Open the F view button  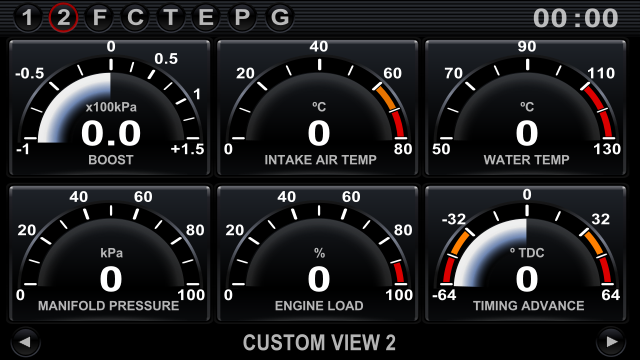tap(99, 18)
